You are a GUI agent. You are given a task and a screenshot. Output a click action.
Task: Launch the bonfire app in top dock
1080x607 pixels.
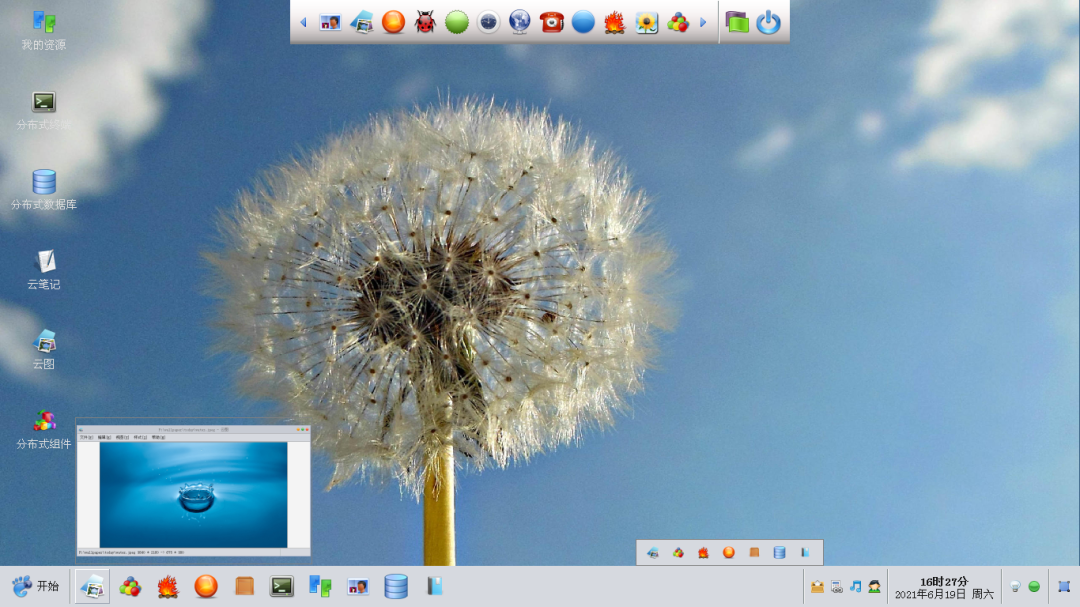[x=614, y=22]
